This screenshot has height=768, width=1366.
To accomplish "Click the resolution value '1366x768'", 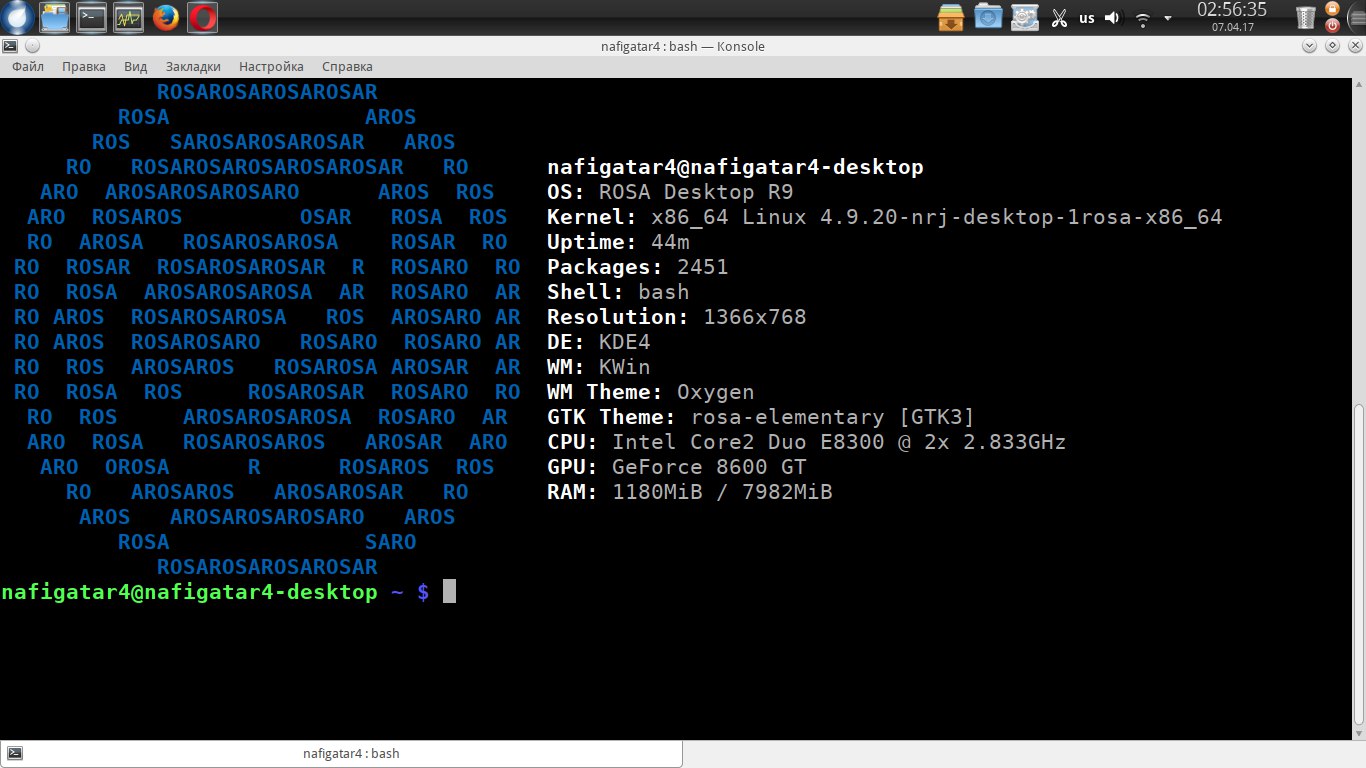I will 755,317.
